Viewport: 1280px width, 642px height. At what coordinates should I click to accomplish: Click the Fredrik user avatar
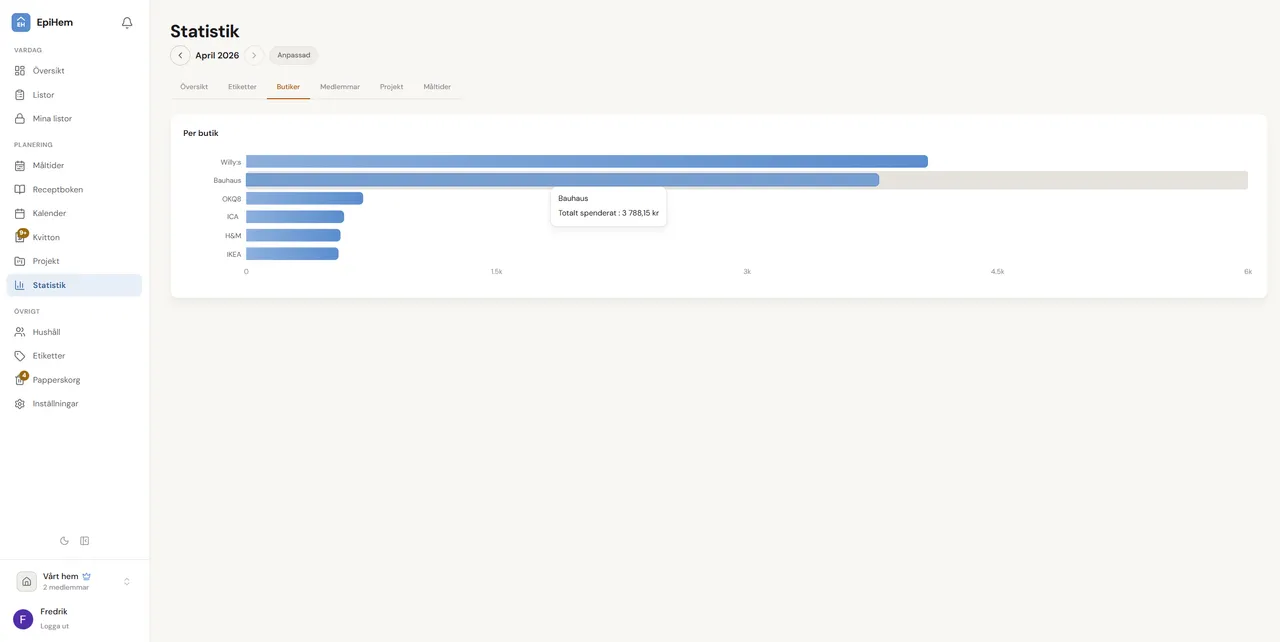(x=23, y=619)
